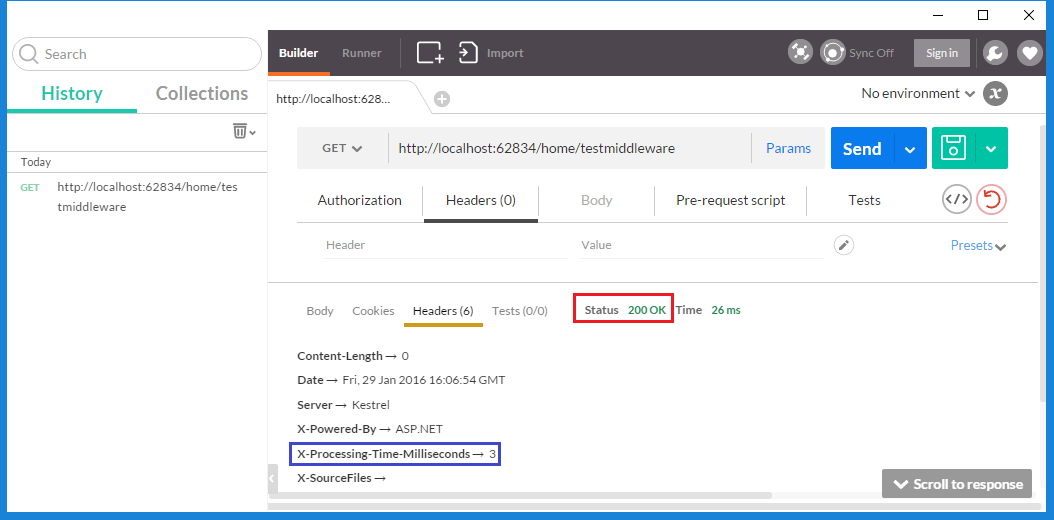The image size is (1054, 520).
Task: Select the Collections sidebar tab
Action: click(x=202, y=93)
